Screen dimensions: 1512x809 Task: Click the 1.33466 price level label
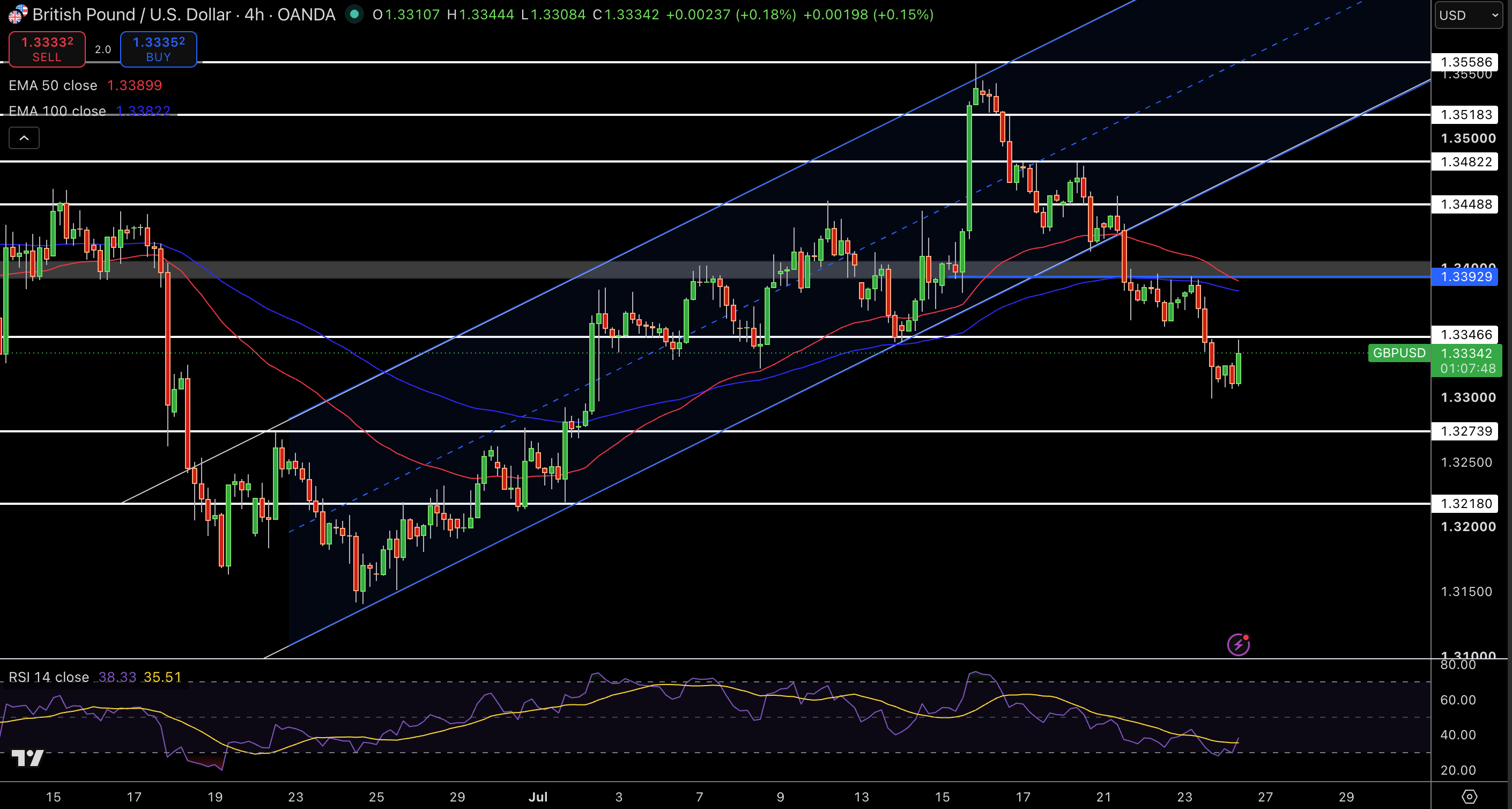[1466, 335]
